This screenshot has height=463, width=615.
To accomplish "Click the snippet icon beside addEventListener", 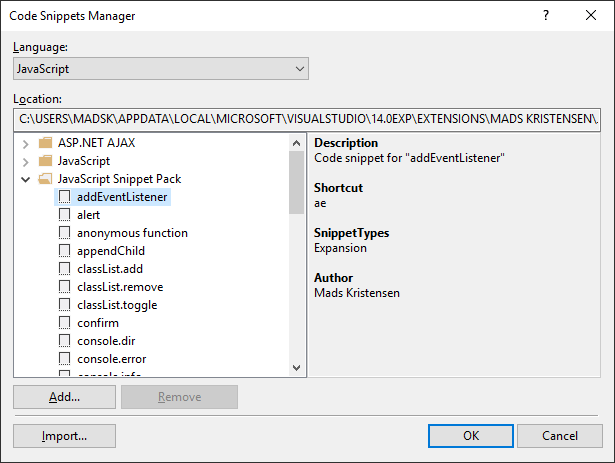I will [65, 197].
